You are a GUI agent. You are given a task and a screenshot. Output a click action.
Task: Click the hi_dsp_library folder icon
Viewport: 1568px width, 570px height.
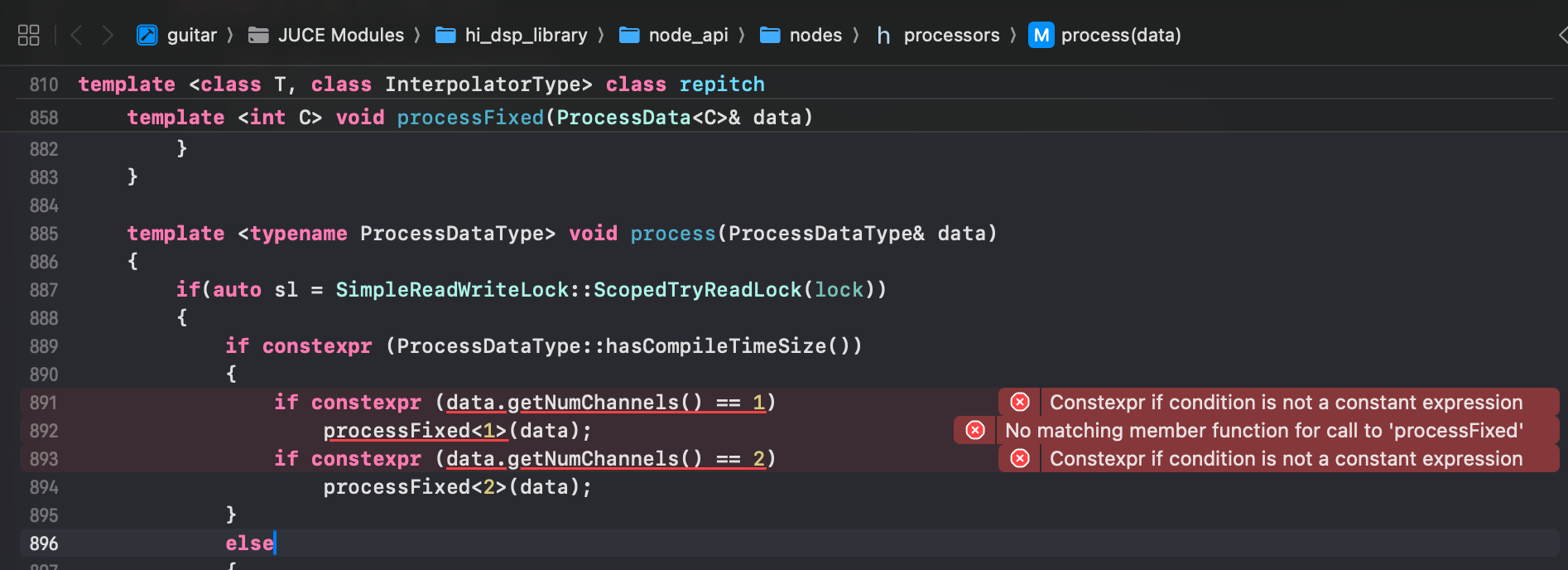click(x=445, y=35)
